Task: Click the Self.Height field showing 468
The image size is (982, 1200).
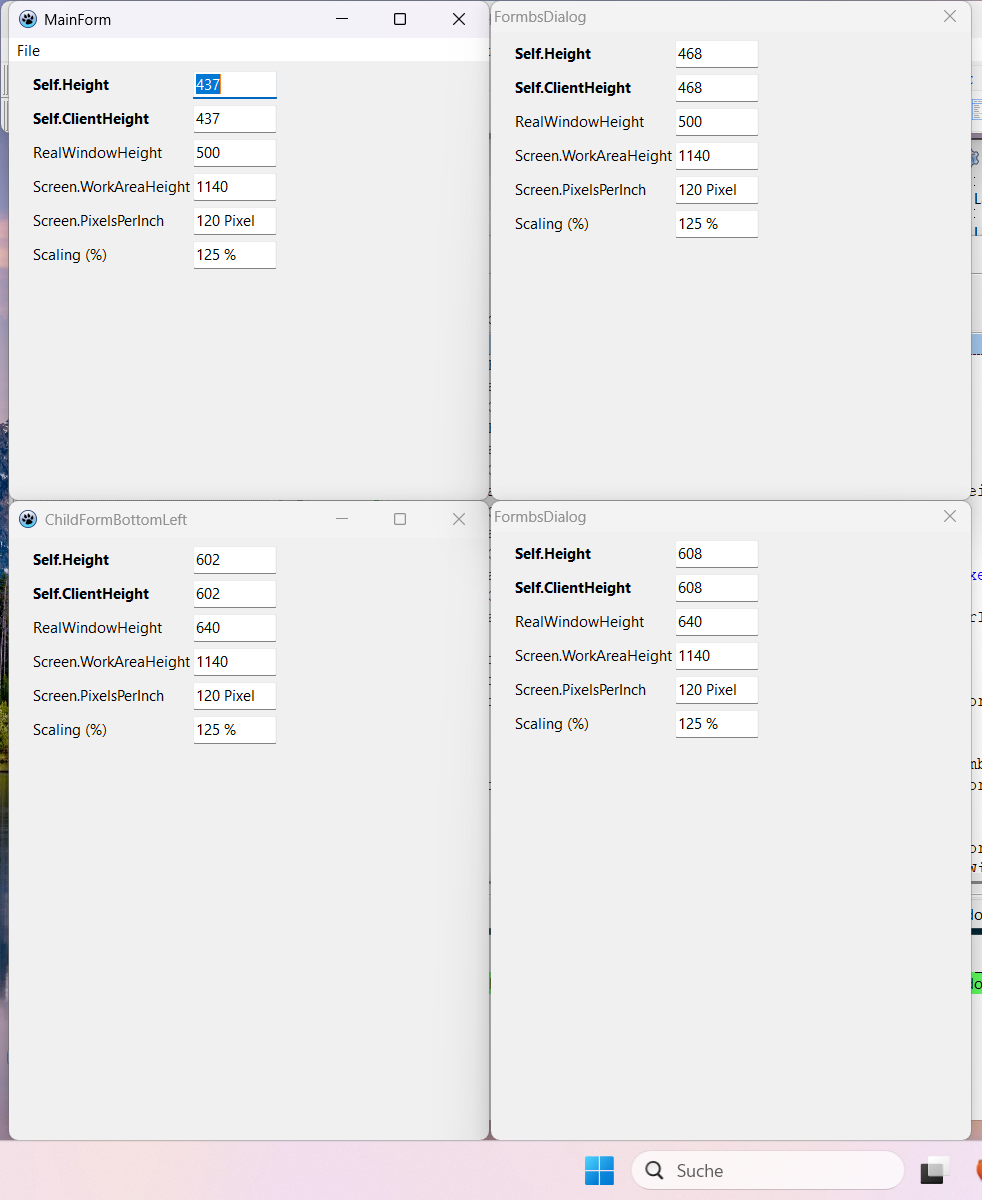Action: point(716,54)
